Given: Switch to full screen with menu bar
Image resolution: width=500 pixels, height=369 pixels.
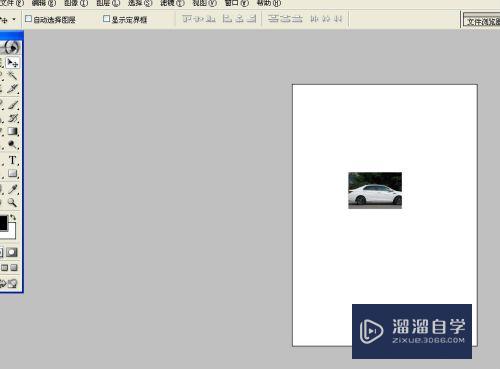Looking at the screenshot, I should point(5,267).
